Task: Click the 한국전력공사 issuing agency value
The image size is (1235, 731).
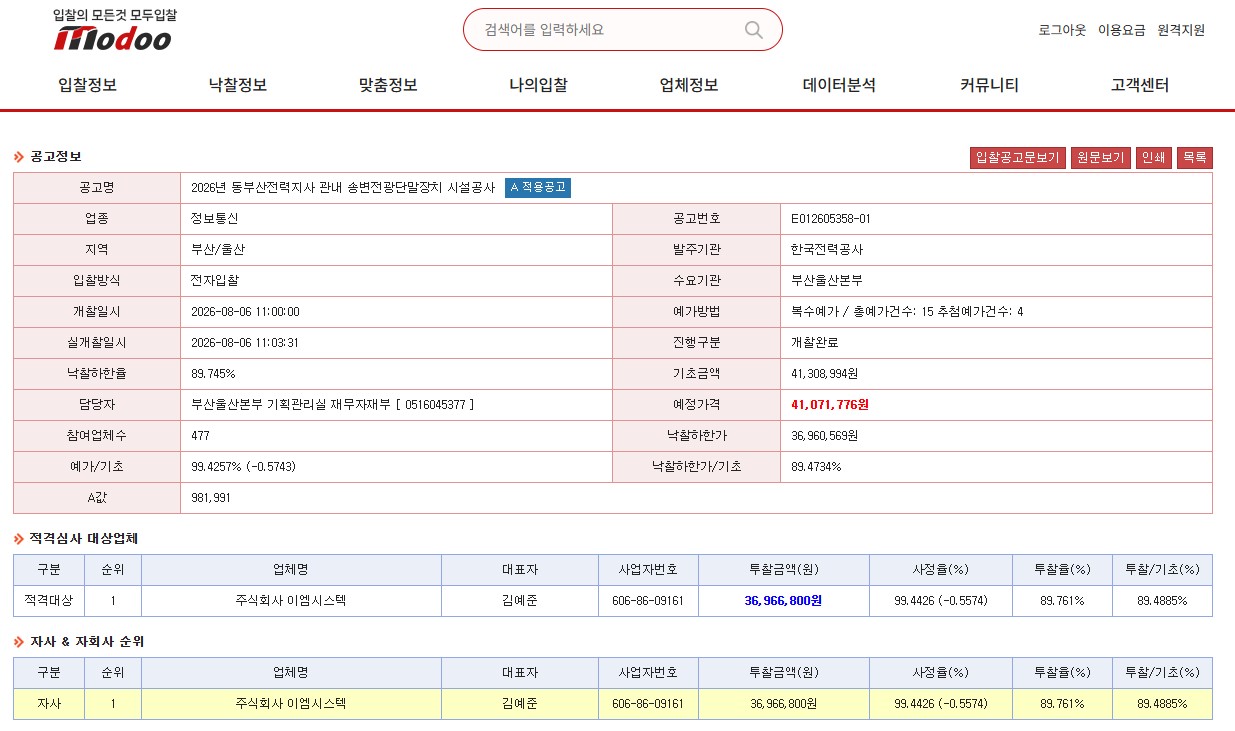Action: 827,250
